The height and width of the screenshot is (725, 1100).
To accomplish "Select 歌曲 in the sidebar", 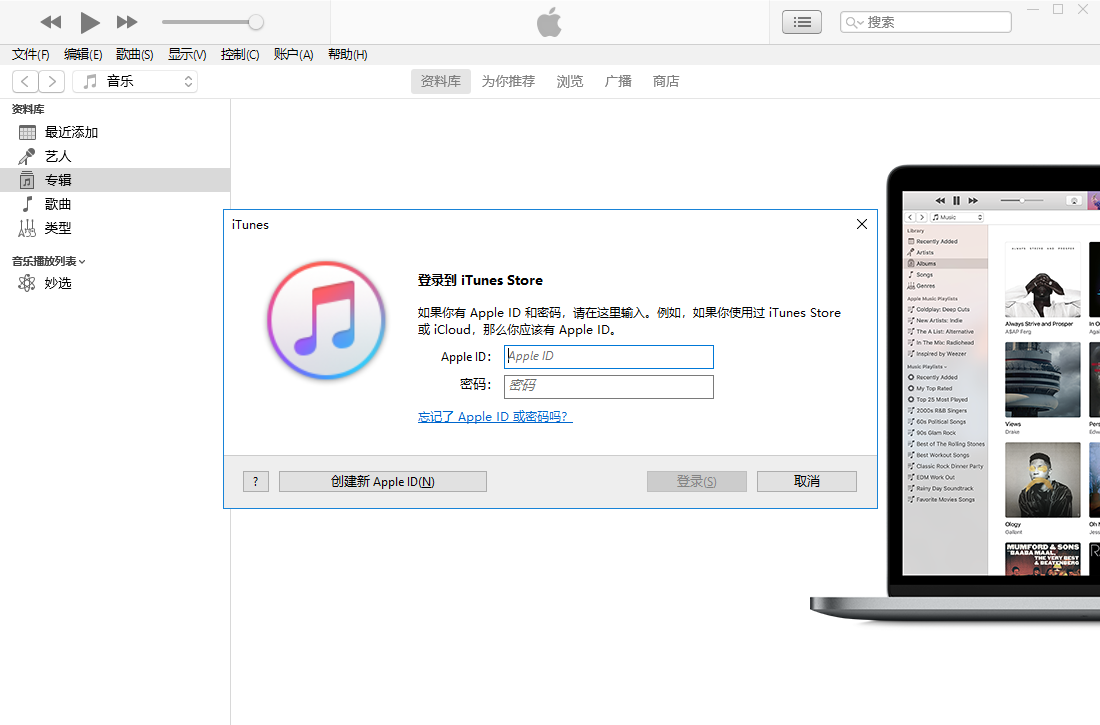I will 115,204.
